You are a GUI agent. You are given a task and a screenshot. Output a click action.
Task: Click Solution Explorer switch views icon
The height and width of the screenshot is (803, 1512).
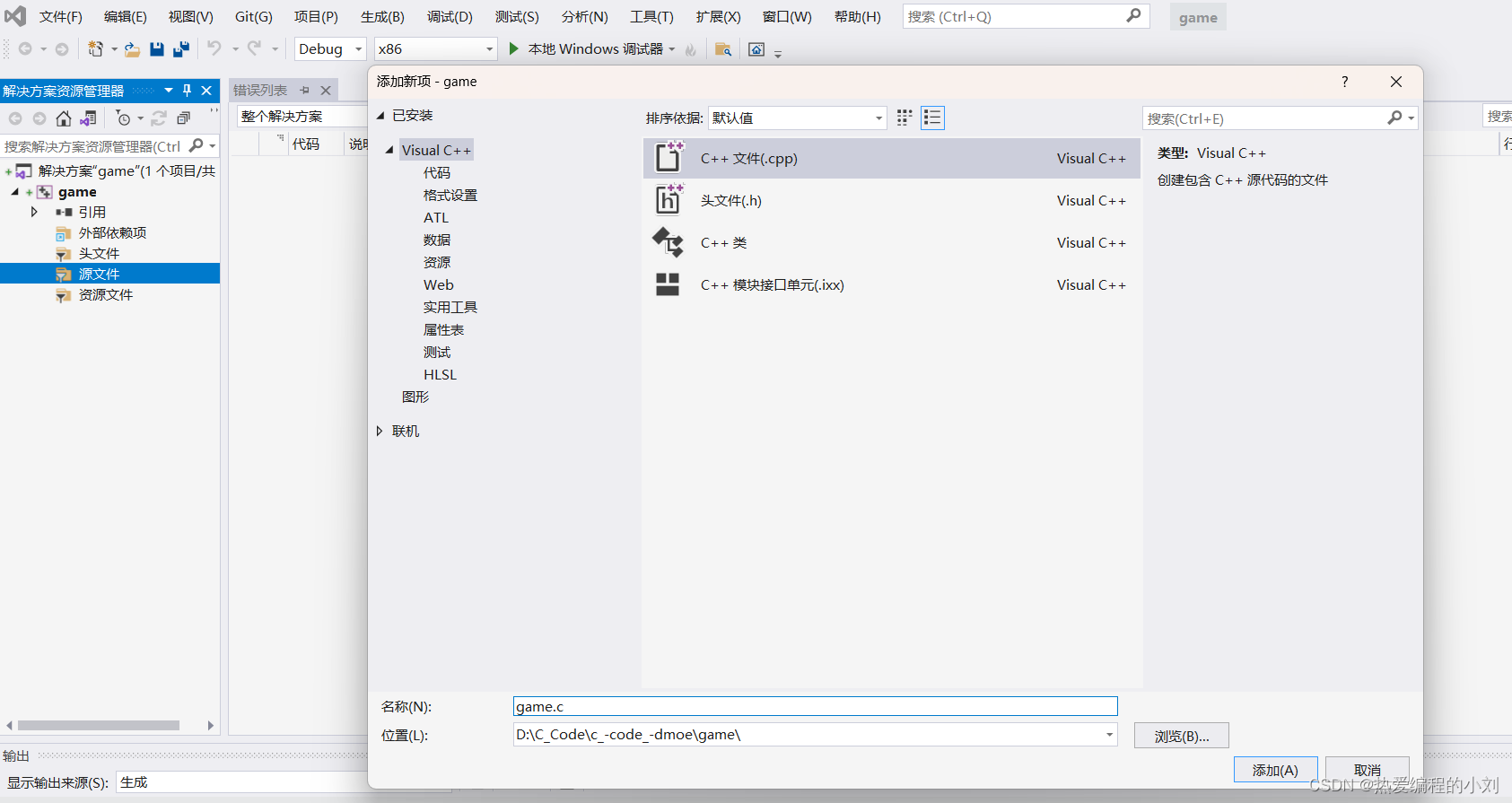tap(88, 118)
